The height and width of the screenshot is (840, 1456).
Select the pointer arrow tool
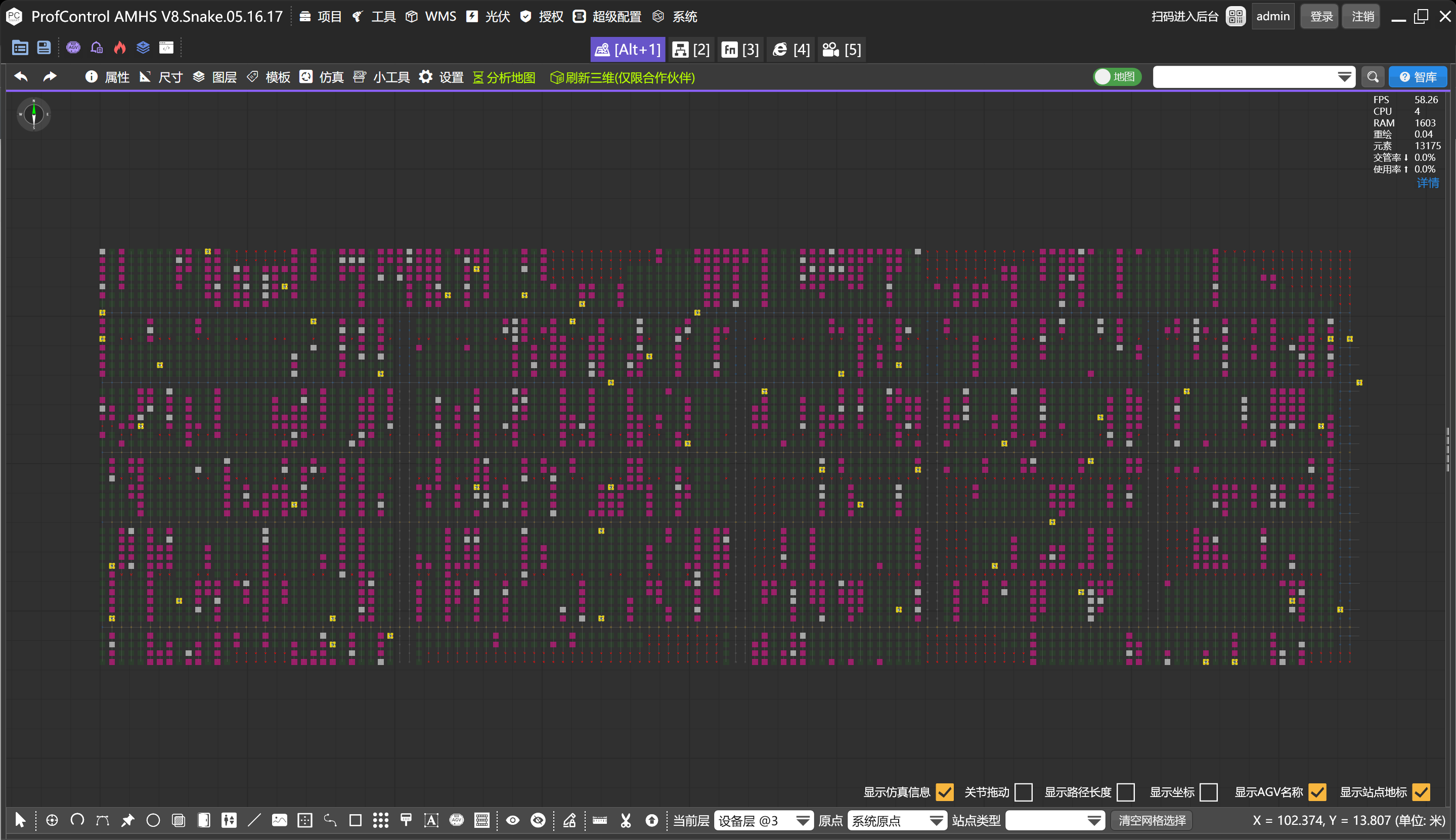20,820
